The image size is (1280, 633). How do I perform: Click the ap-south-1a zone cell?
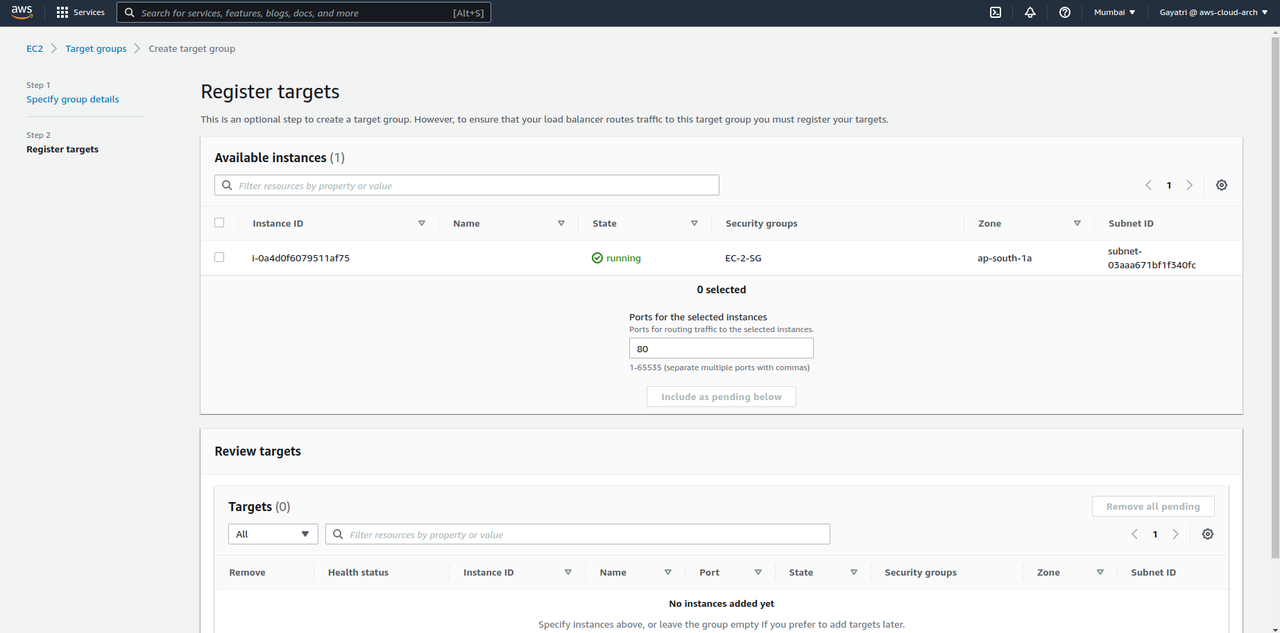(1004, 258)
